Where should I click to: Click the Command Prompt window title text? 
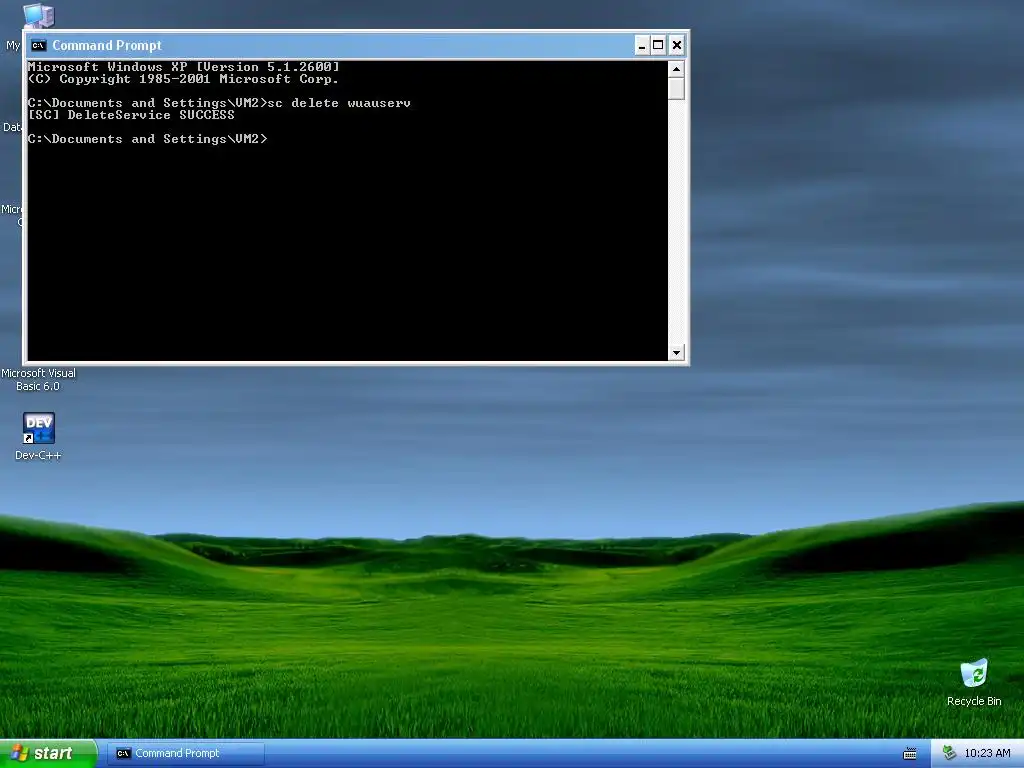pyautogui.click(x=106, y=45)
